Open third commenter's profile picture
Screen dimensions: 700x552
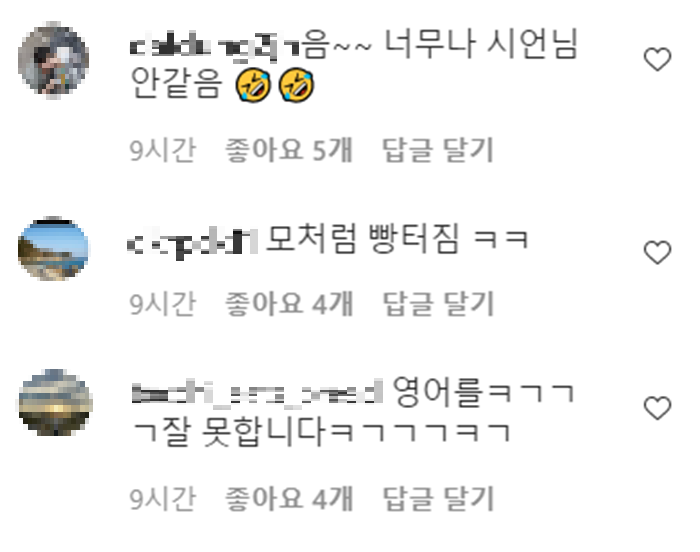point(55,402)
